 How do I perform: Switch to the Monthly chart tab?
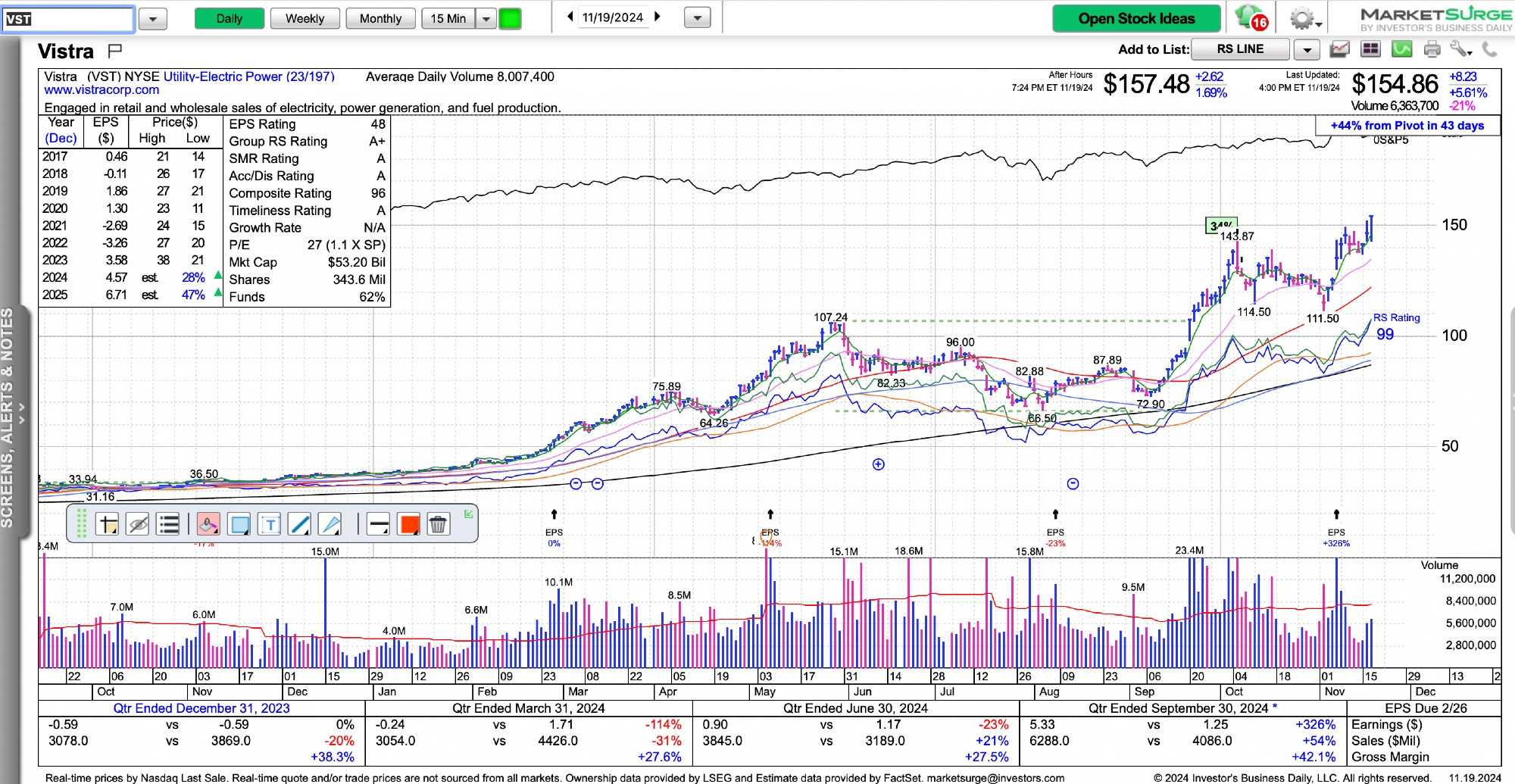tap(380, 18)
